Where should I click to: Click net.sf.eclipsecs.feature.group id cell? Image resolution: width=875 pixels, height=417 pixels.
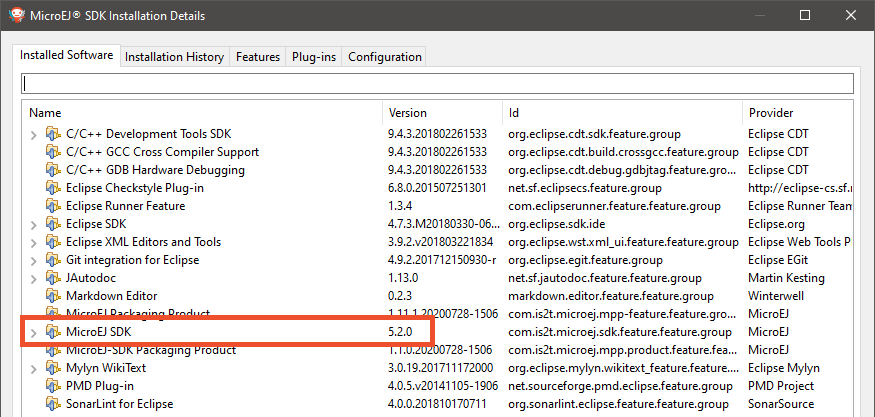pyautogui.click(x=585, y=188)
